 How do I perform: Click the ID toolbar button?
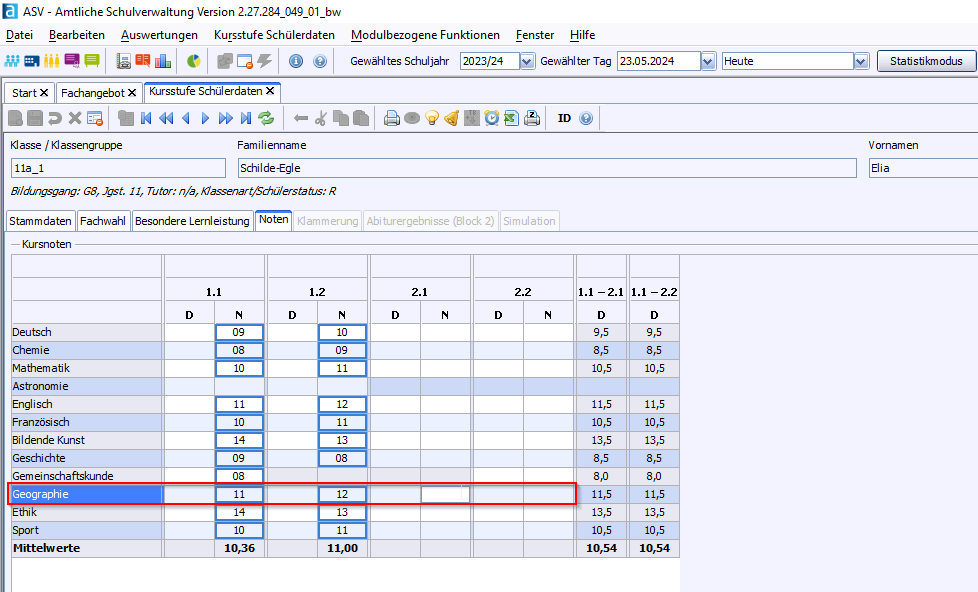click(564, 118)
